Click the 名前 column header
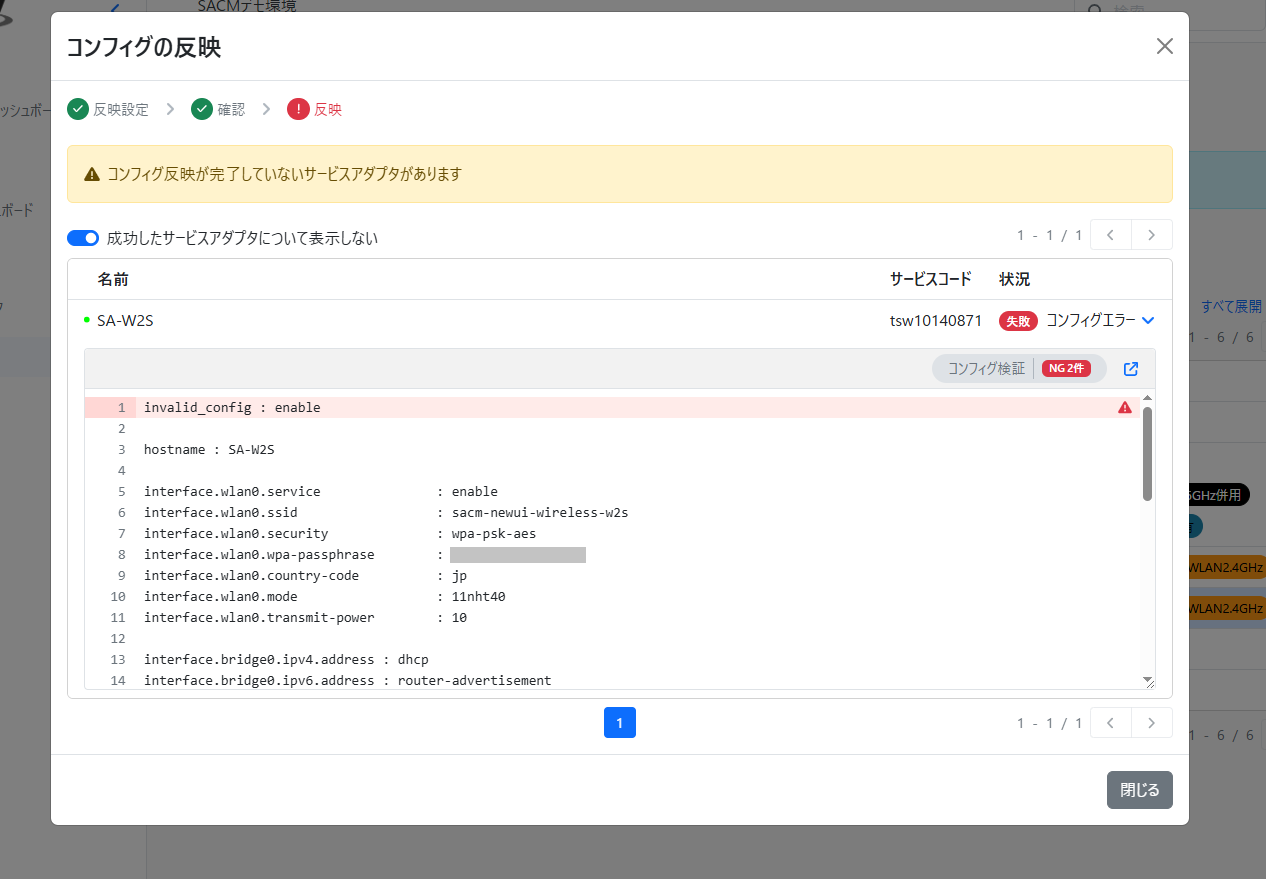1266x879 pixels. [113, 279]
